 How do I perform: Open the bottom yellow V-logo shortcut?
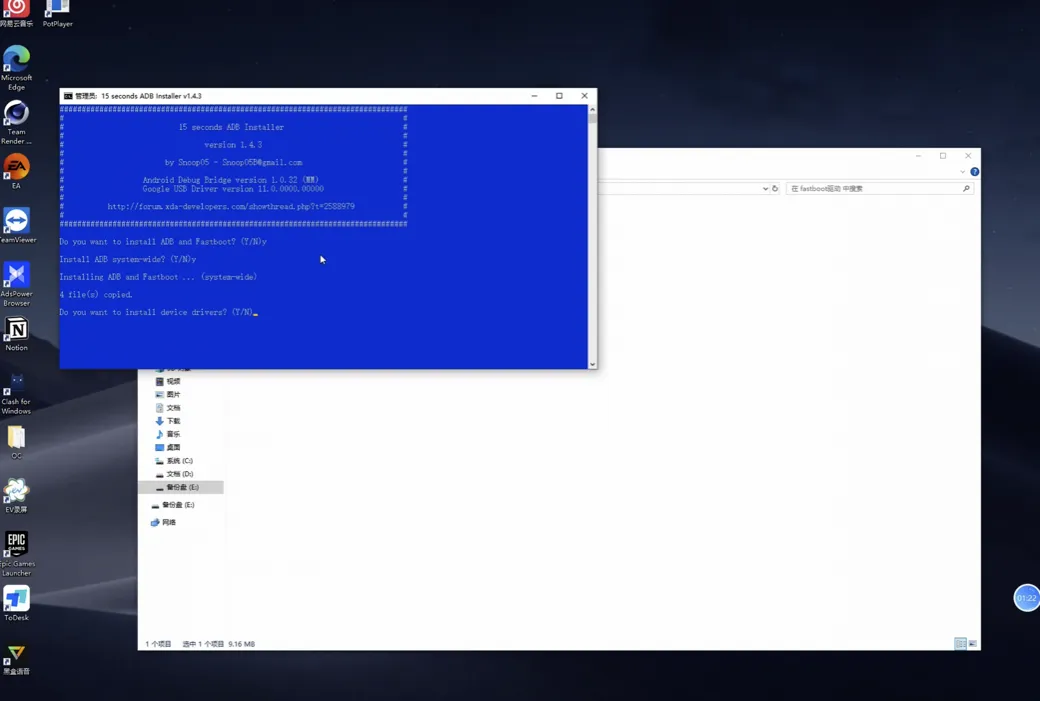tap(17, 659)
